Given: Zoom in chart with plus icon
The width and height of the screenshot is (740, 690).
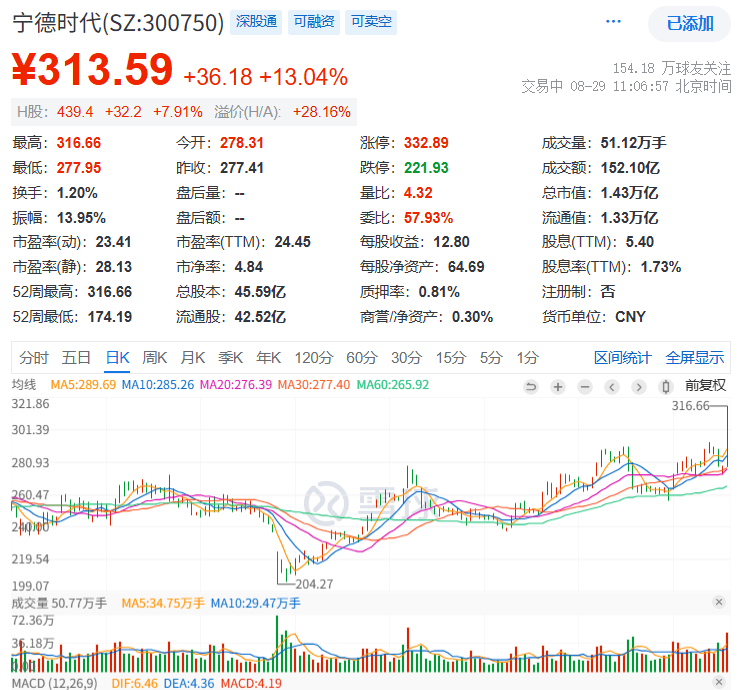Looking at the screenshot, I should tap(558, 387).
